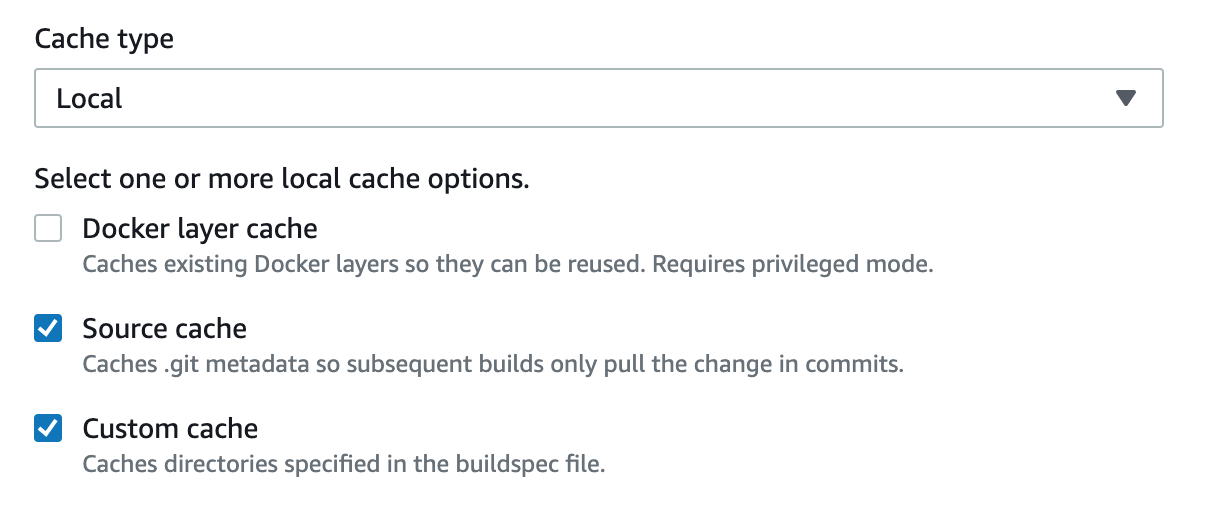Click 'Select one or more local cache options' text

281,180
